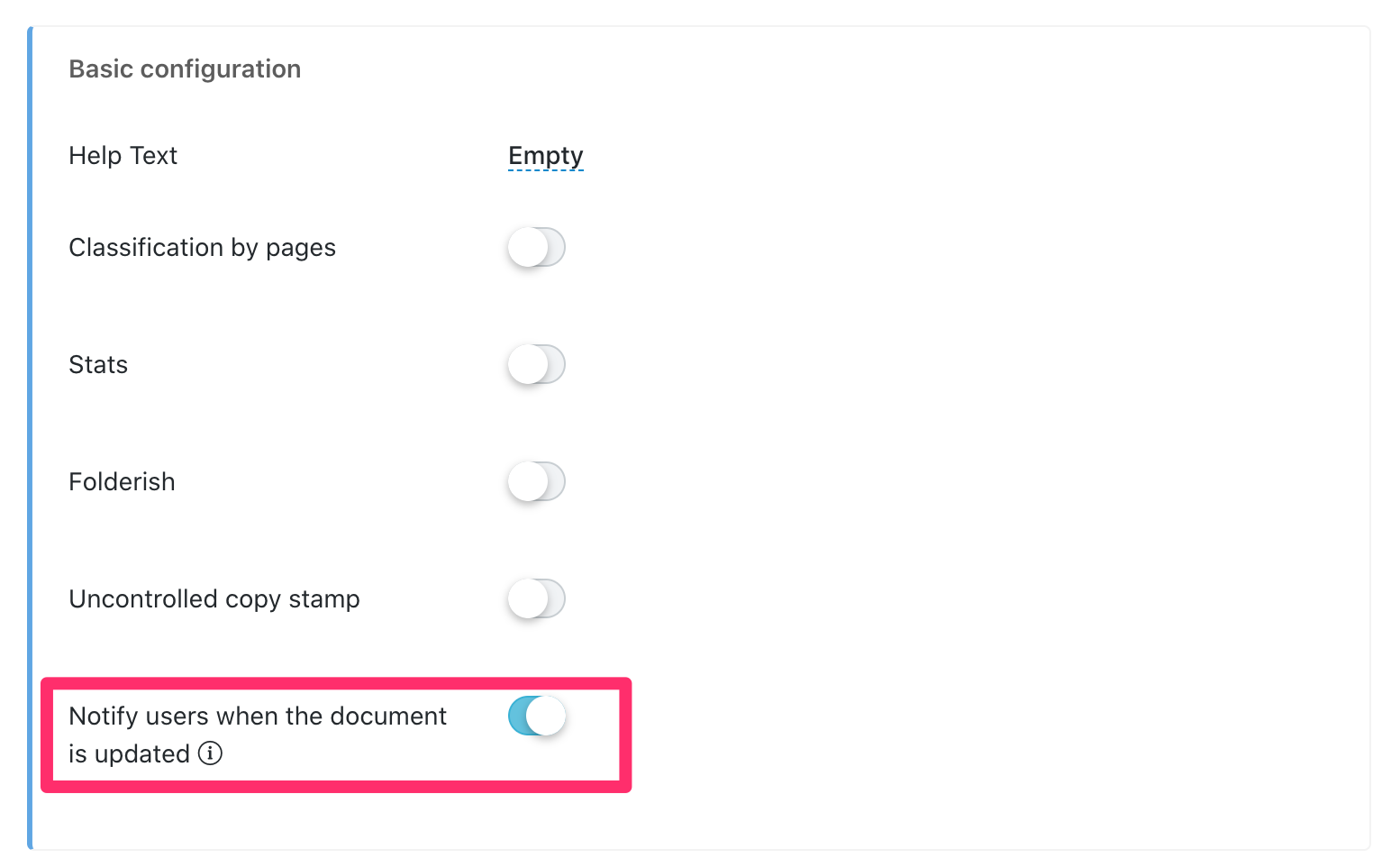The height and width of the screenshot is (858, 1400).
Task: Turn on the Stats switch
Action: pyautogui.click(x=536, y=364)
